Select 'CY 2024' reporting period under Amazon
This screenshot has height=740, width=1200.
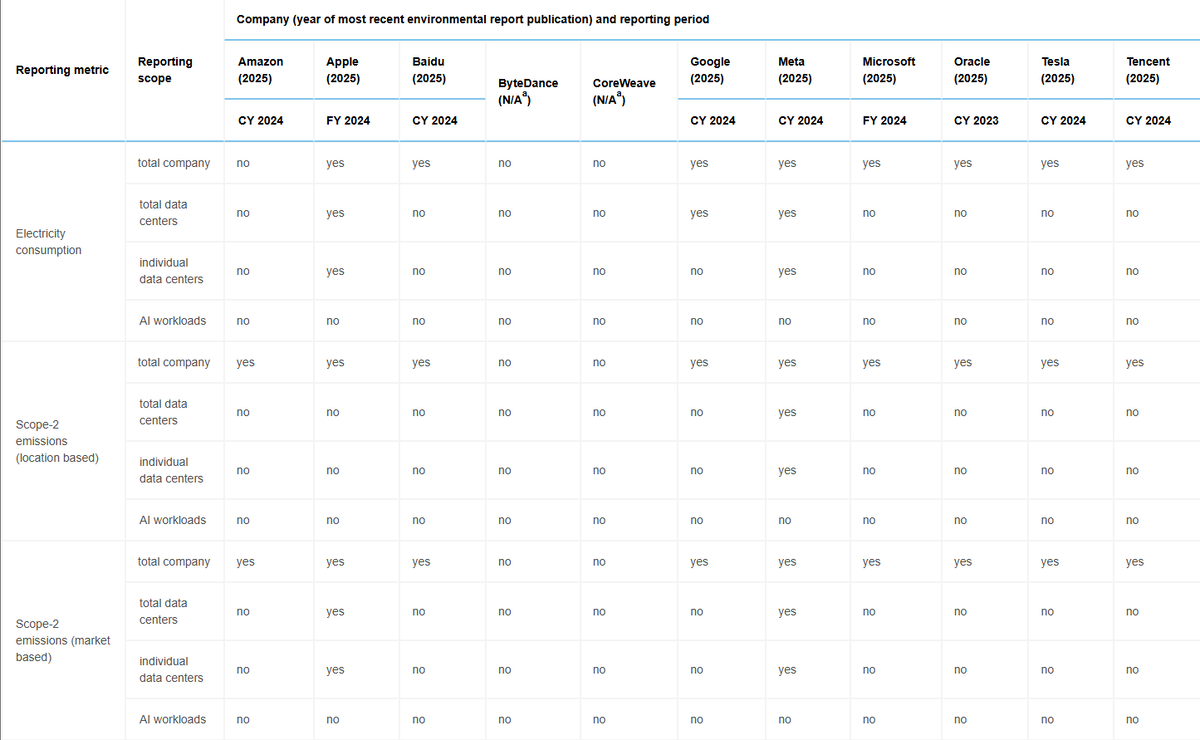[260, 121]
